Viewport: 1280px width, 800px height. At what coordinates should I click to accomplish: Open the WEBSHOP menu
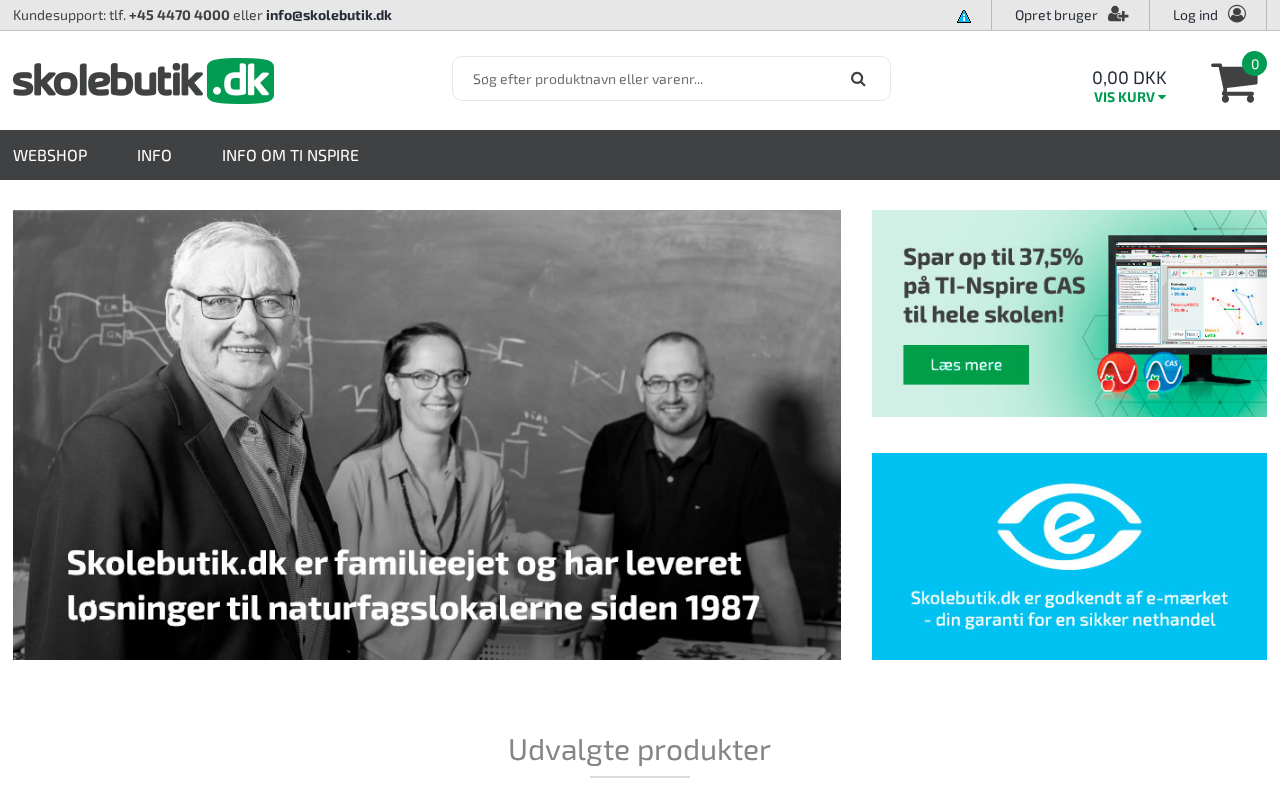click(x=50, y=155)
